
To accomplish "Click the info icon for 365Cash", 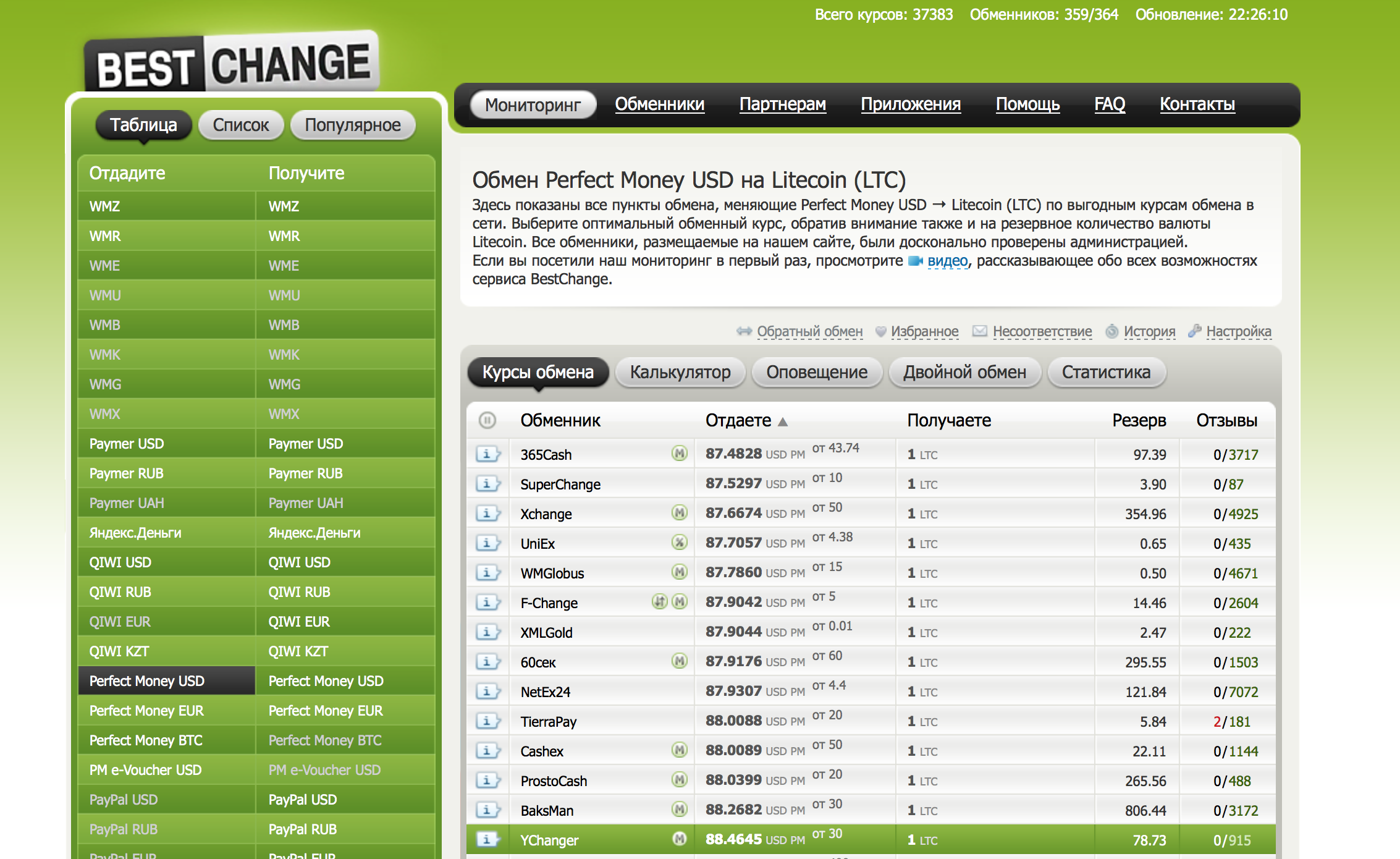I will [x=487, y=455].
